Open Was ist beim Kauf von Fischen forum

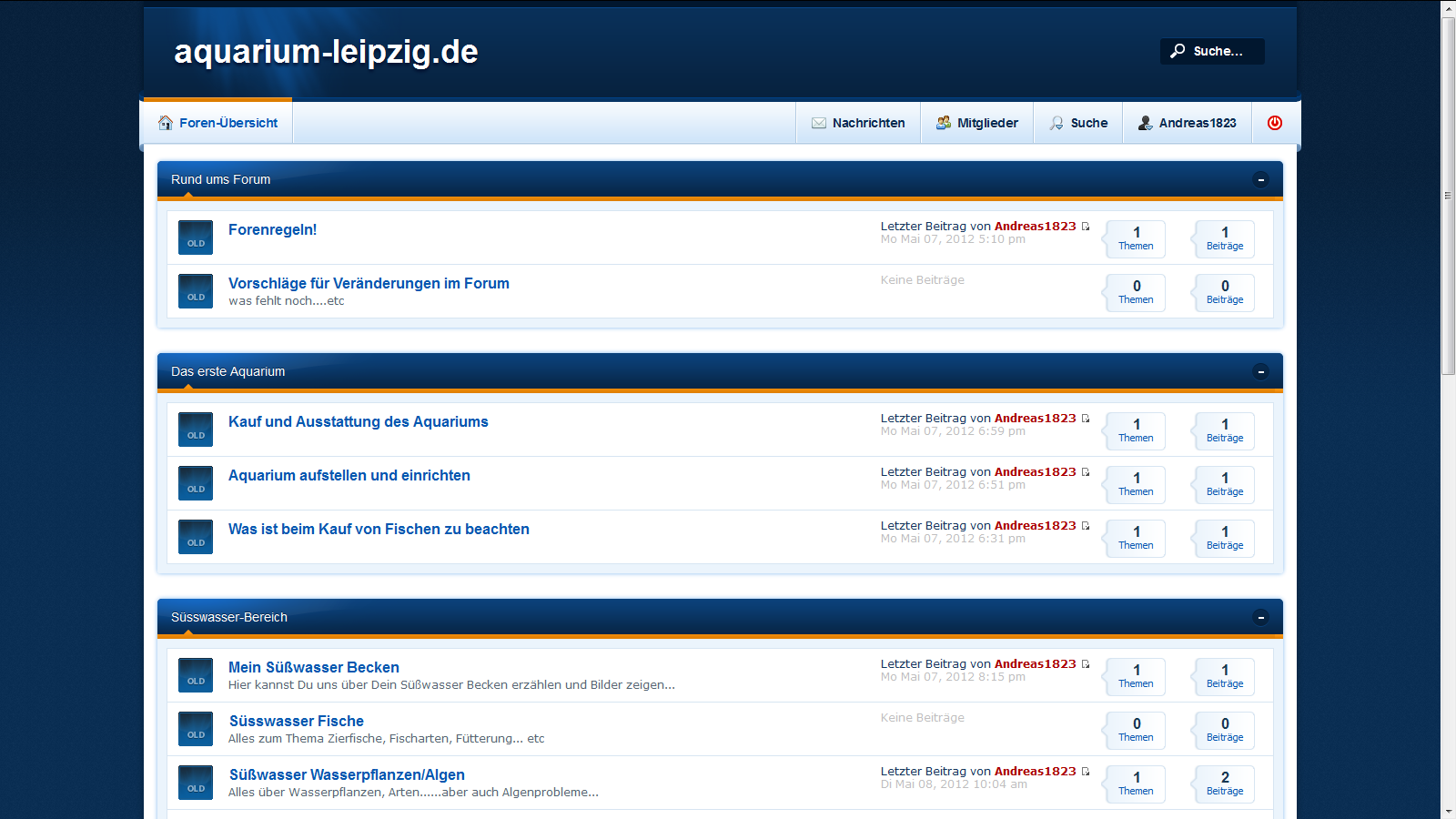coord(379,530)
